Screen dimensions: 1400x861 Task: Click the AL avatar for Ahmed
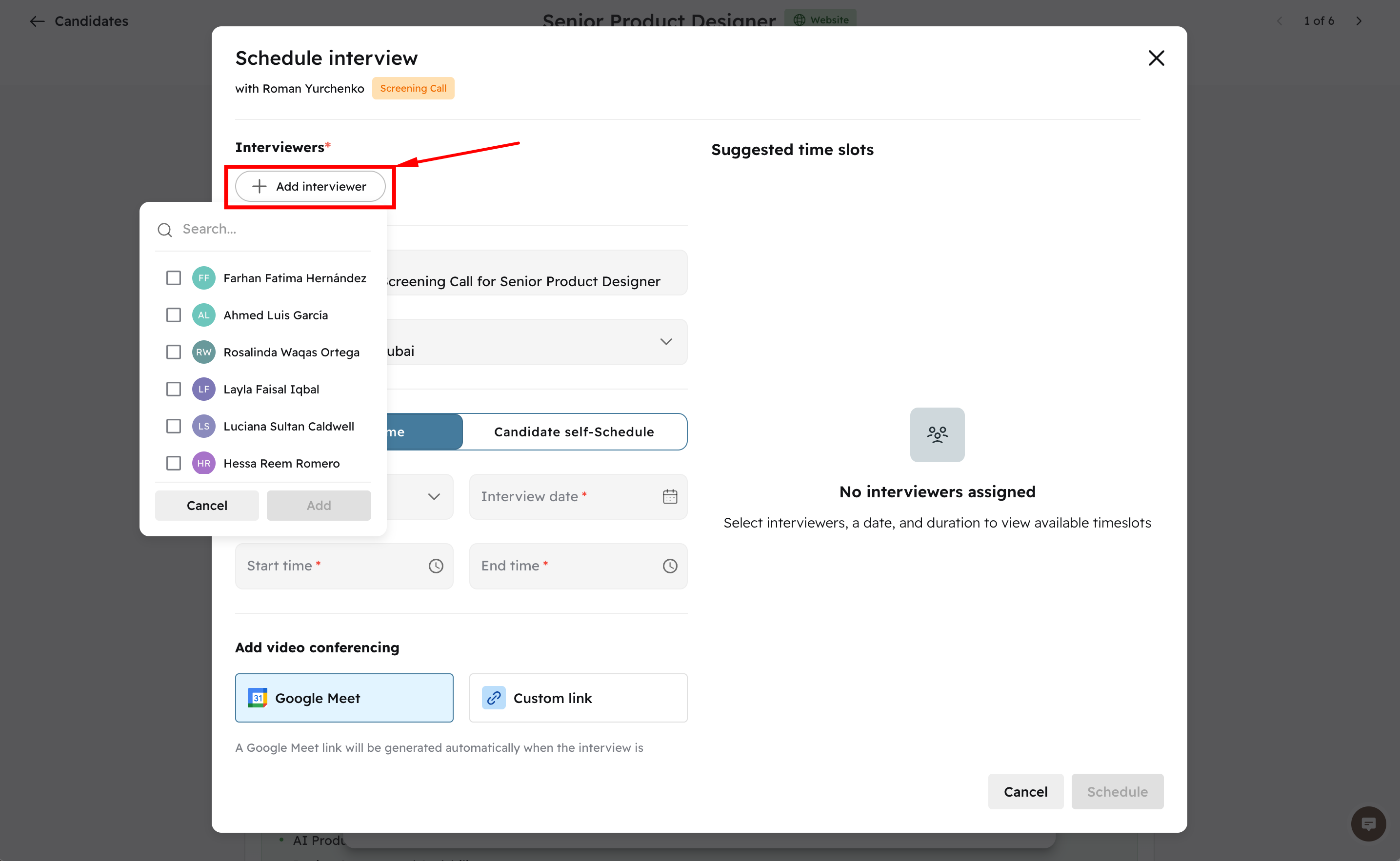point(203,315)
